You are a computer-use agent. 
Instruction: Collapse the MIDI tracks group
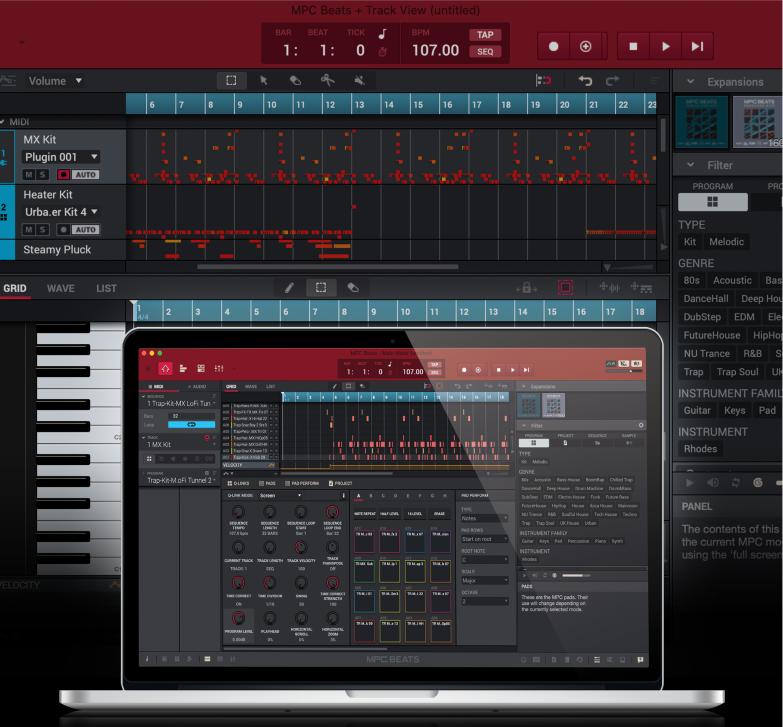point(2,122)
